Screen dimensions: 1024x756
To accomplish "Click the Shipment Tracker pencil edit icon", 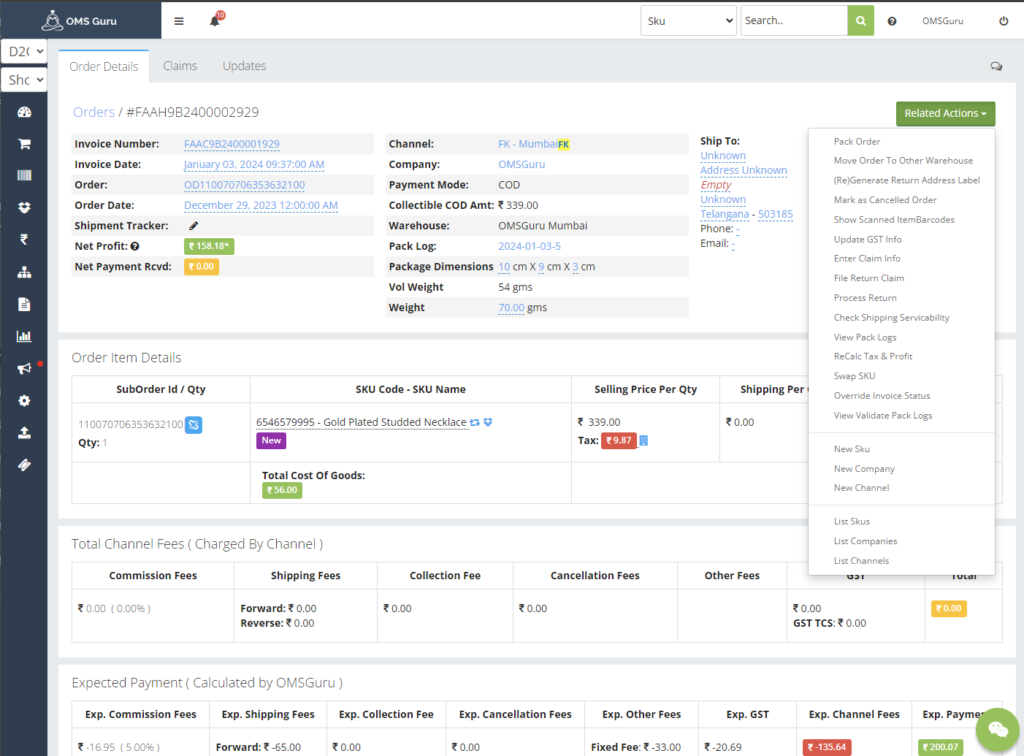I will pyautogui.click(x=193, y=226).
